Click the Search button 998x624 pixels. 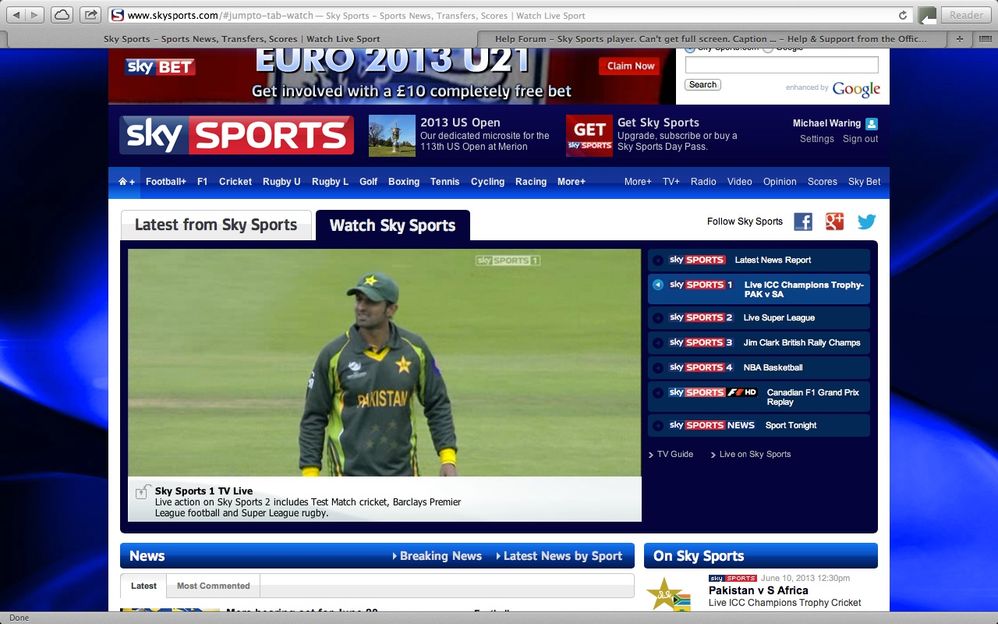click(x=703, y=85)
